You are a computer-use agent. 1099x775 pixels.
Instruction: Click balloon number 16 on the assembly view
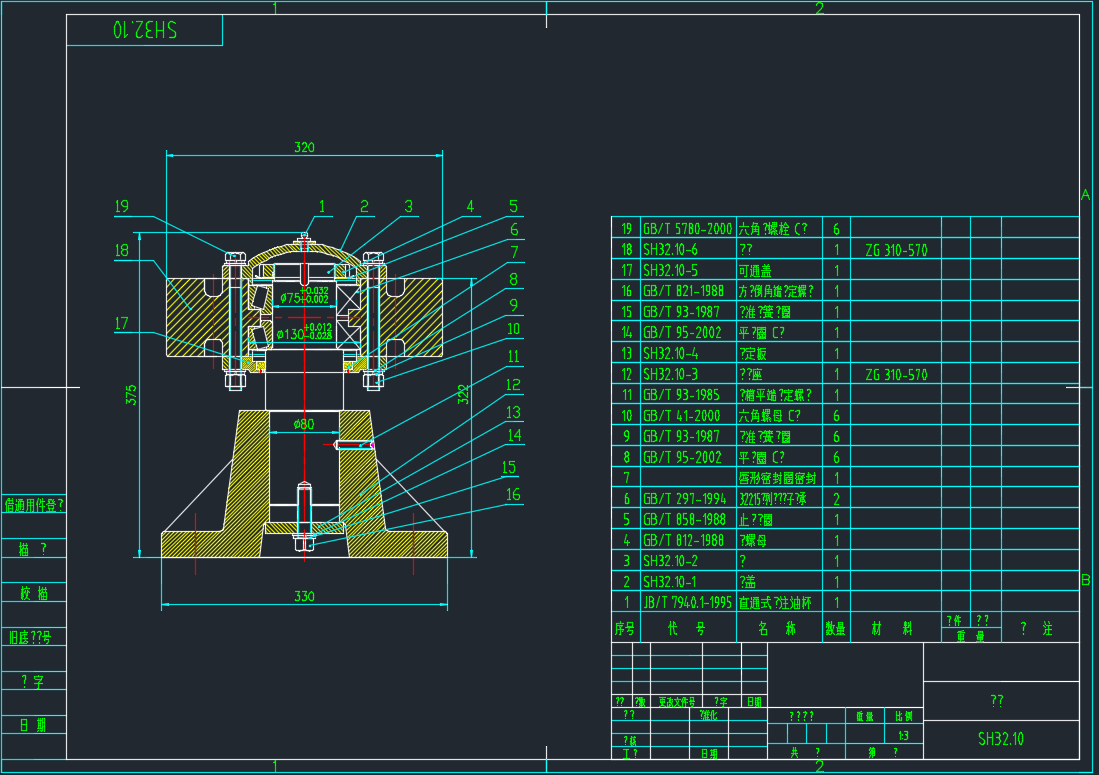513,495
